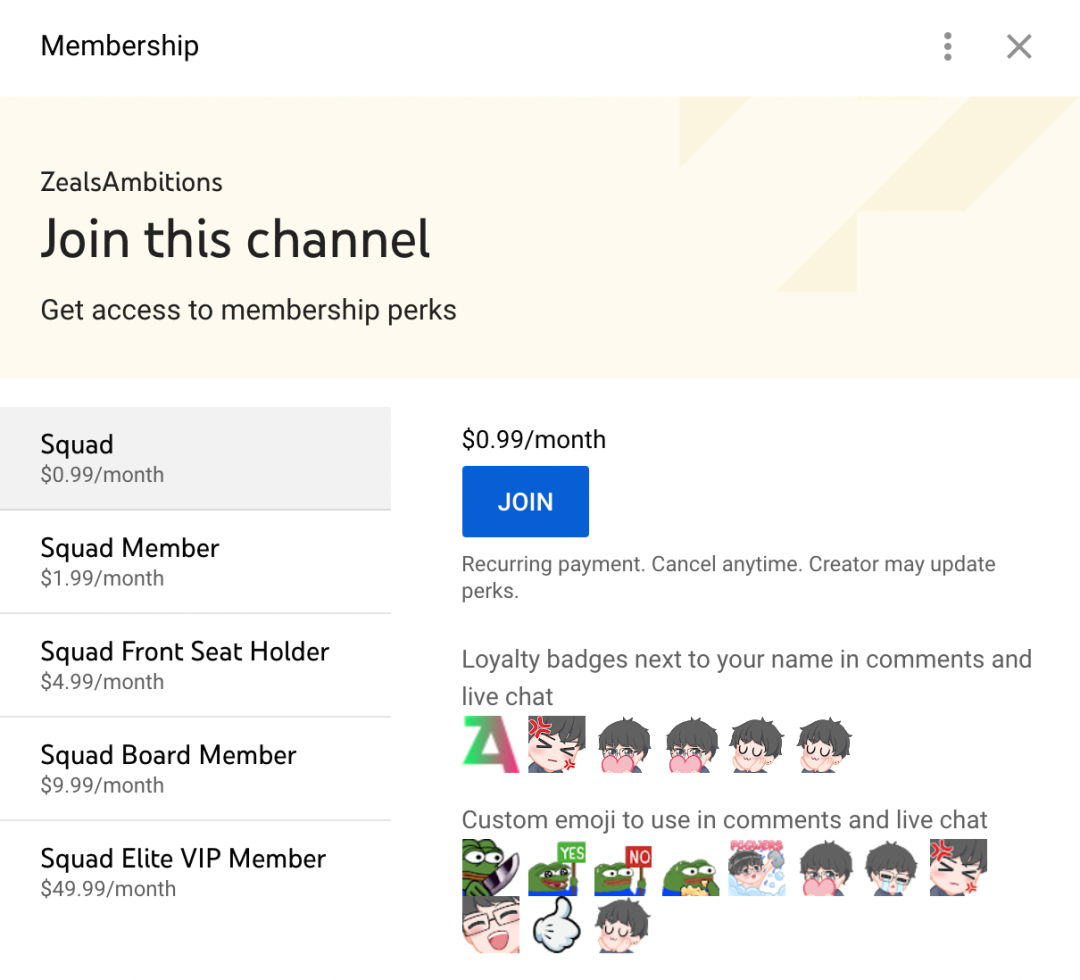Pick the Squad Elite VIP Member tier

tap(195, 872)
